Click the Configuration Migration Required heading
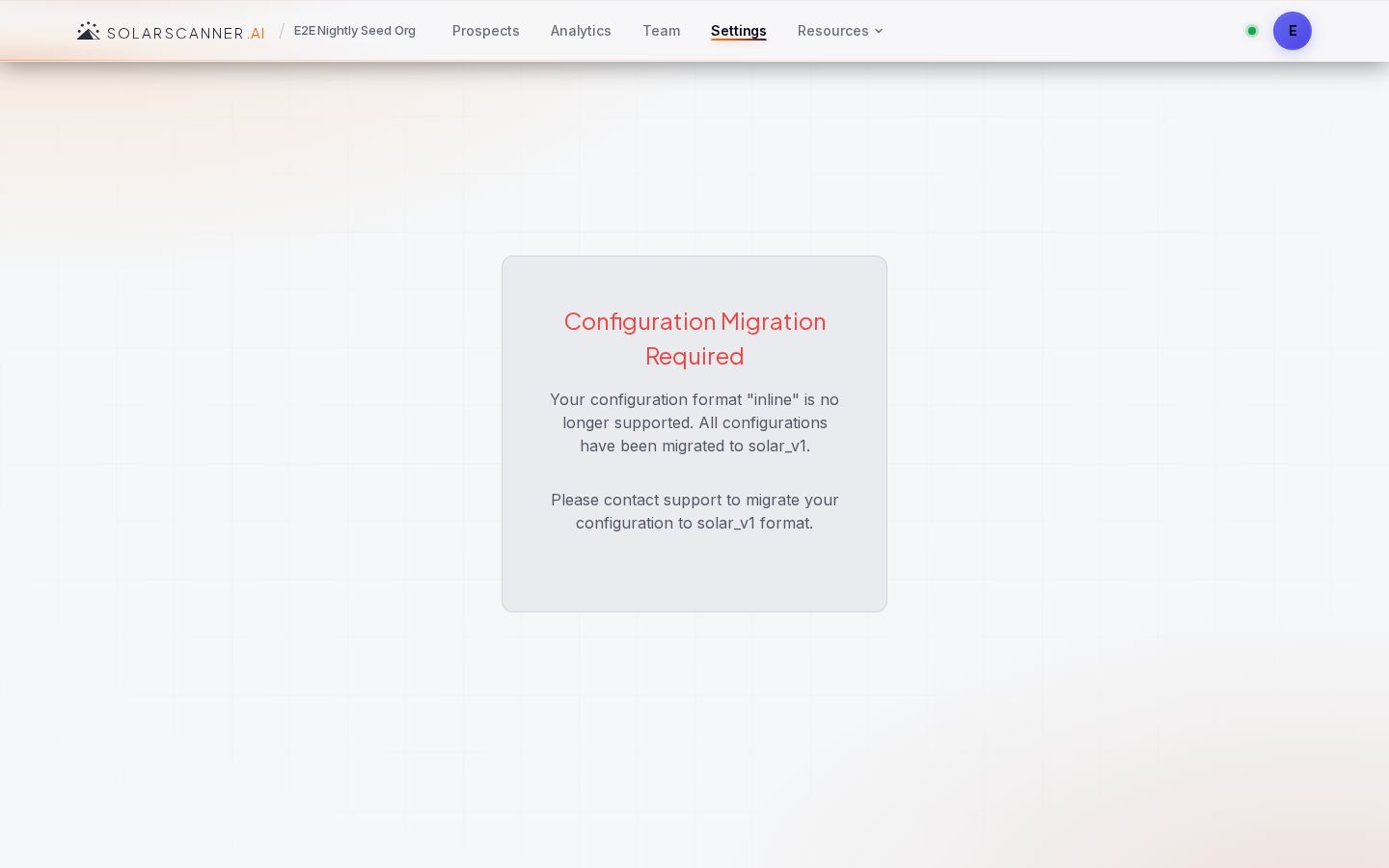1389x868 pixels. pos(694,339)
